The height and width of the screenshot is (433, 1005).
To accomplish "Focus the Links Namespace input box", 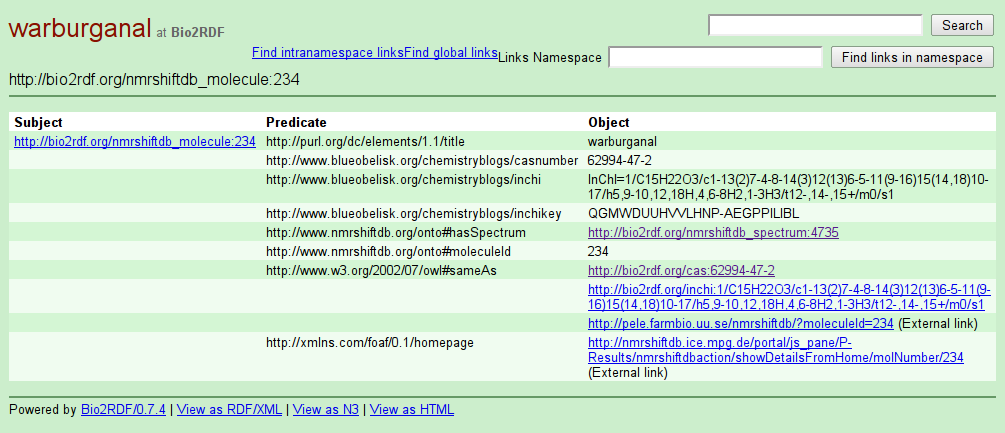I will click(715, 58).
